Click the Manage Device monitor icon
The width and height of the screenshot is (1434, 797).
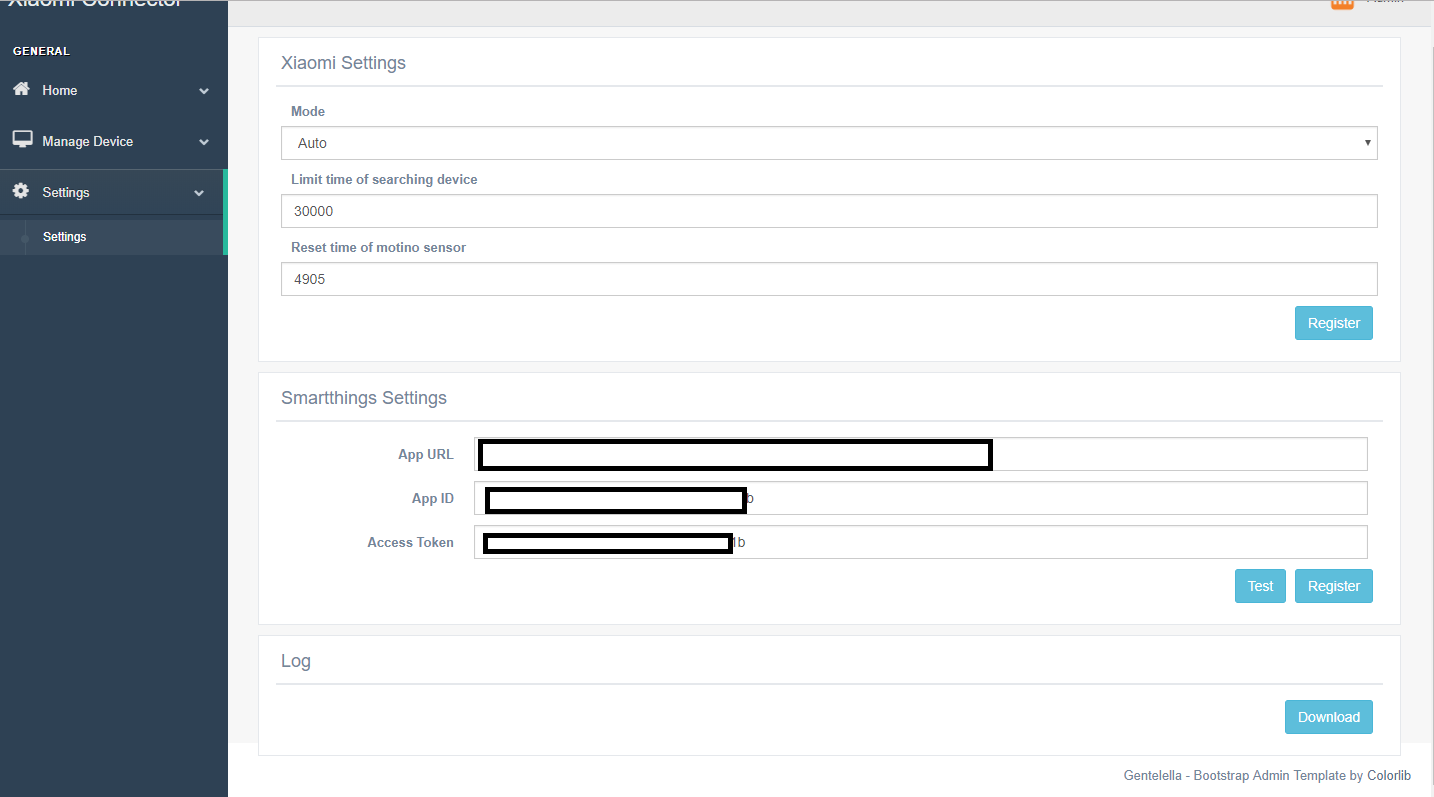(x=22, y=140)
